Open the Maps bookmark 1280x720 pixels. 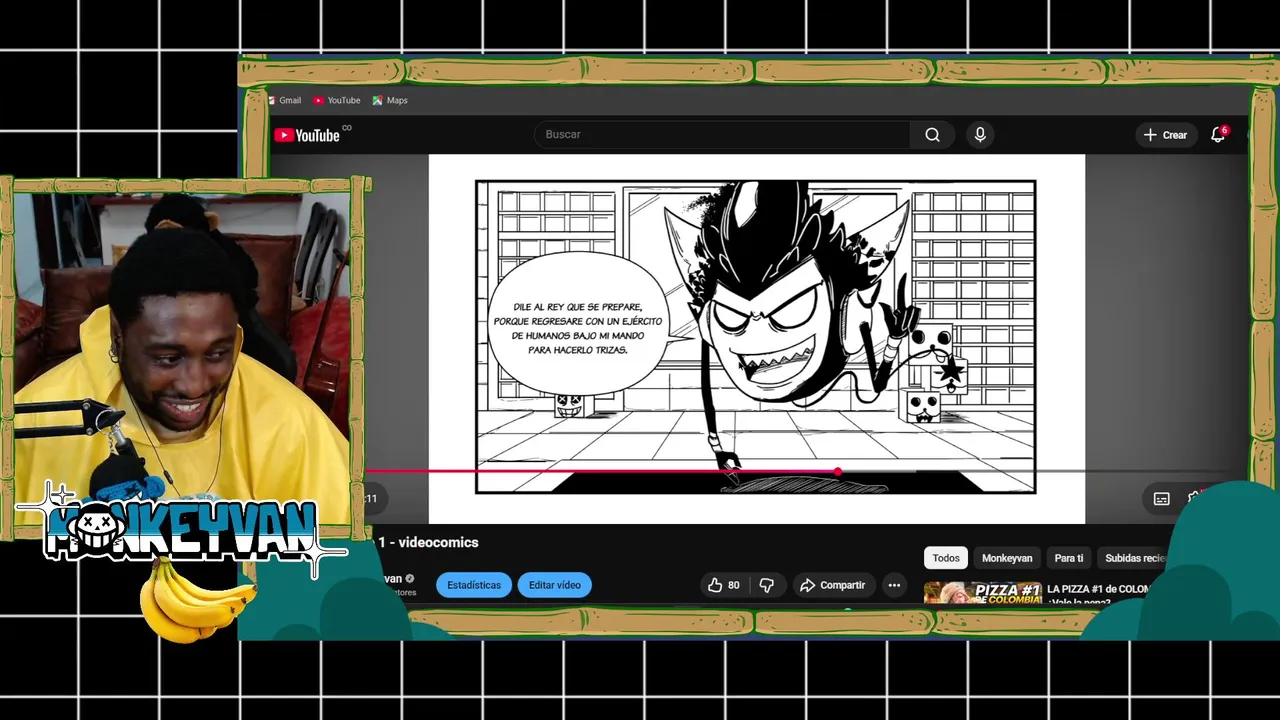pyautogui.click(x=390, y=100)
